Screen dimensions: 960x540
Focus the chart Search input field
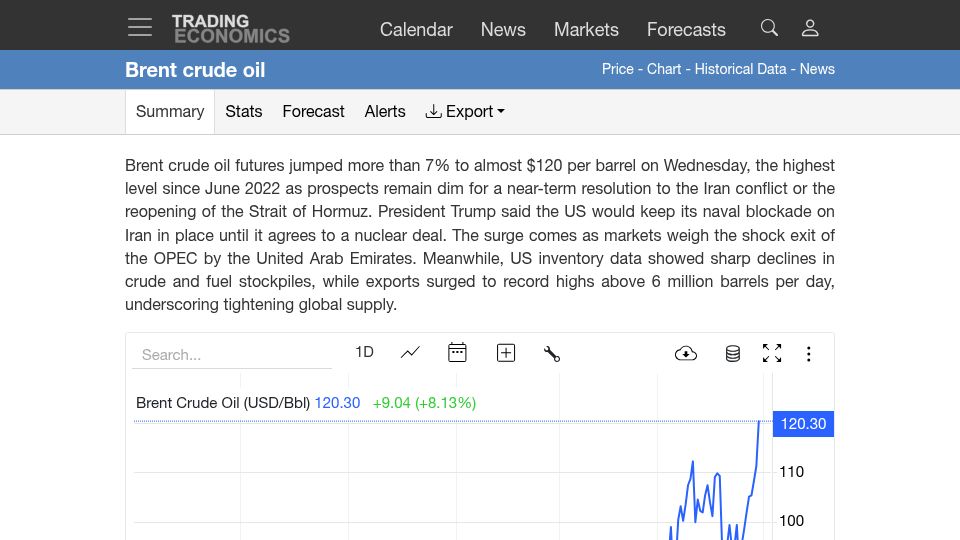click(232, 354)
